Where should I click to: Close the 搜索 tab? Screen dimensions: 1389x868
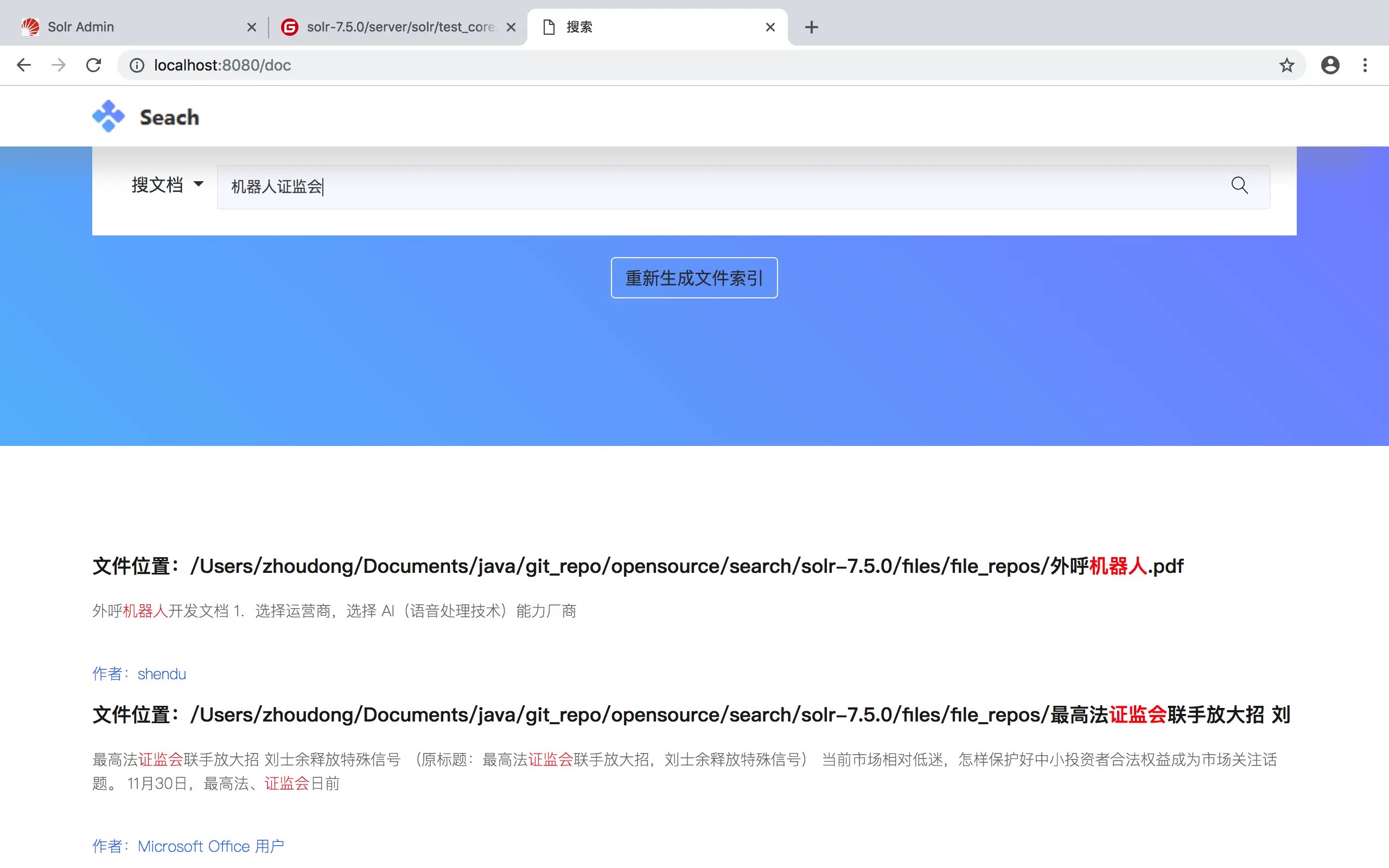pos(770,27)
